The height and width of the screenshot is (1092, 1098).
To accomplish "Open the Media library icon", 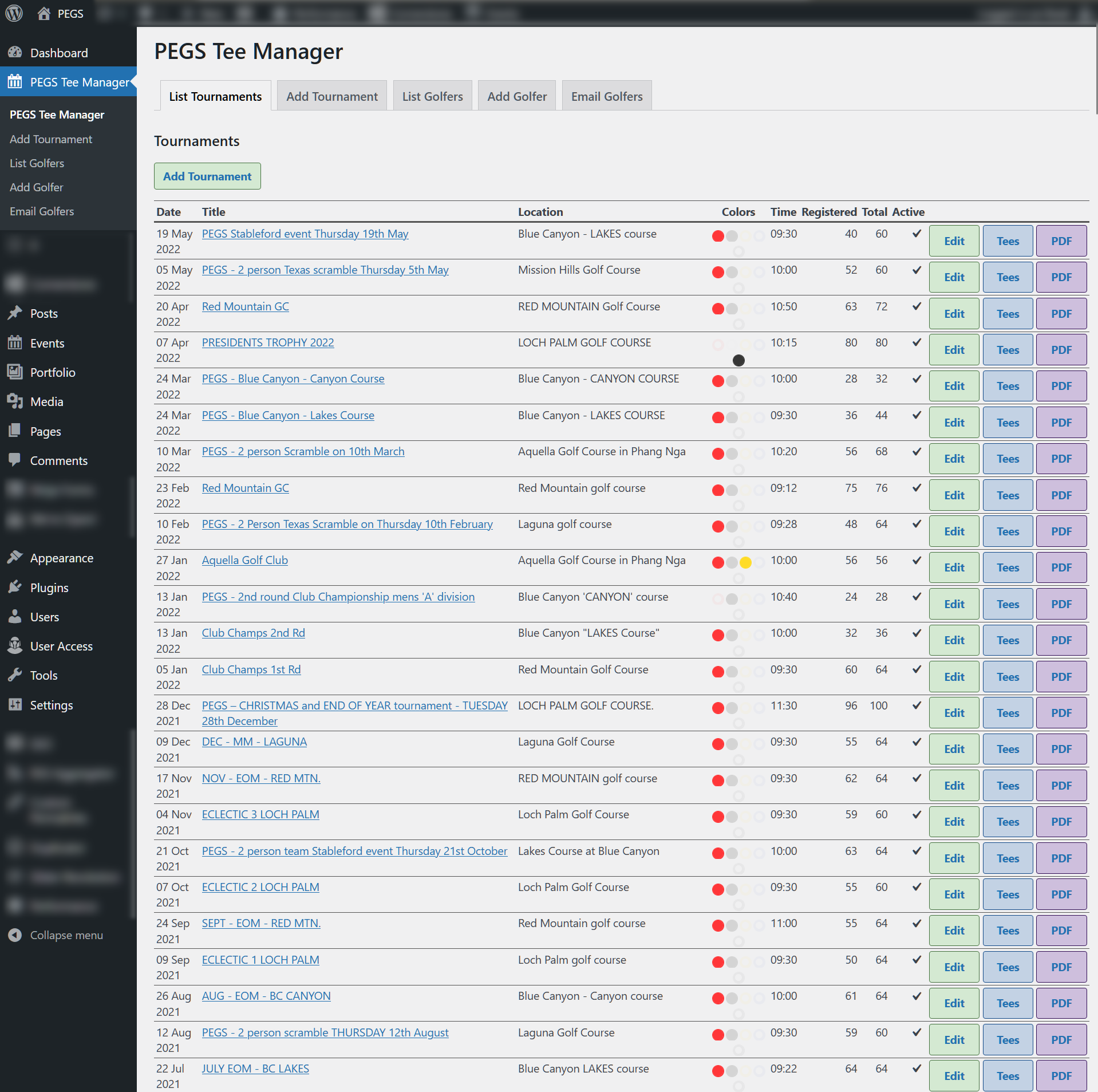I will pos(15,401).
